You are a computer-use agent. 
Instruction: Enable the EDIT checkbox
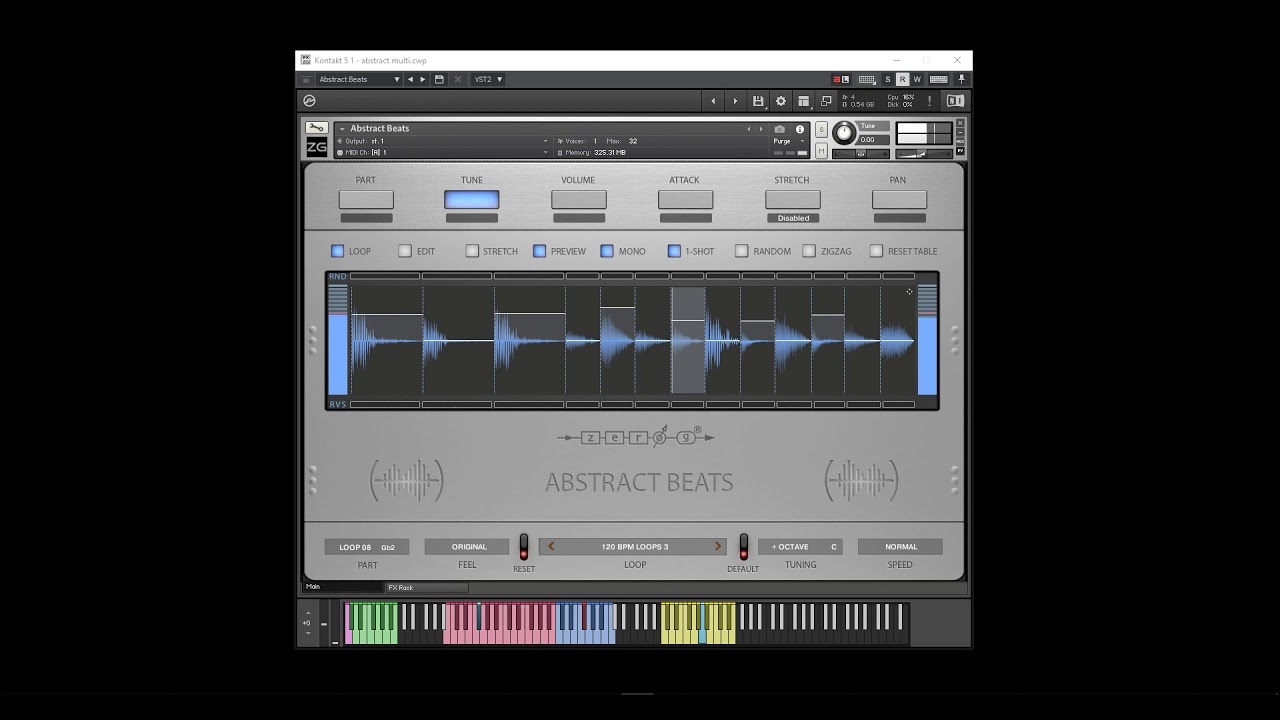pos(405,251)
